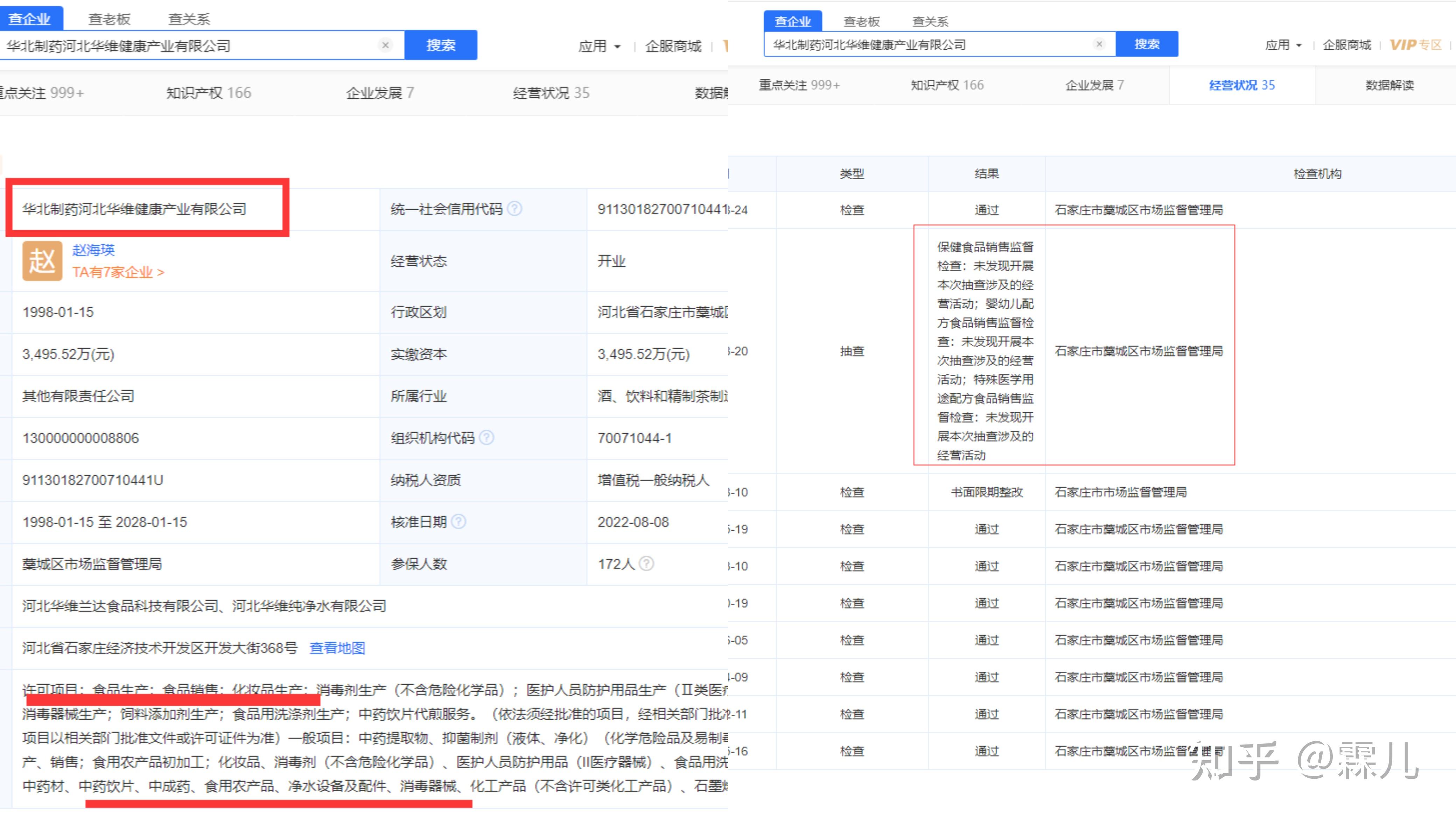Select 藁城区市场监督管理局 registration authority
Viewport: 1456px width, 819px height.
point(92,563)
